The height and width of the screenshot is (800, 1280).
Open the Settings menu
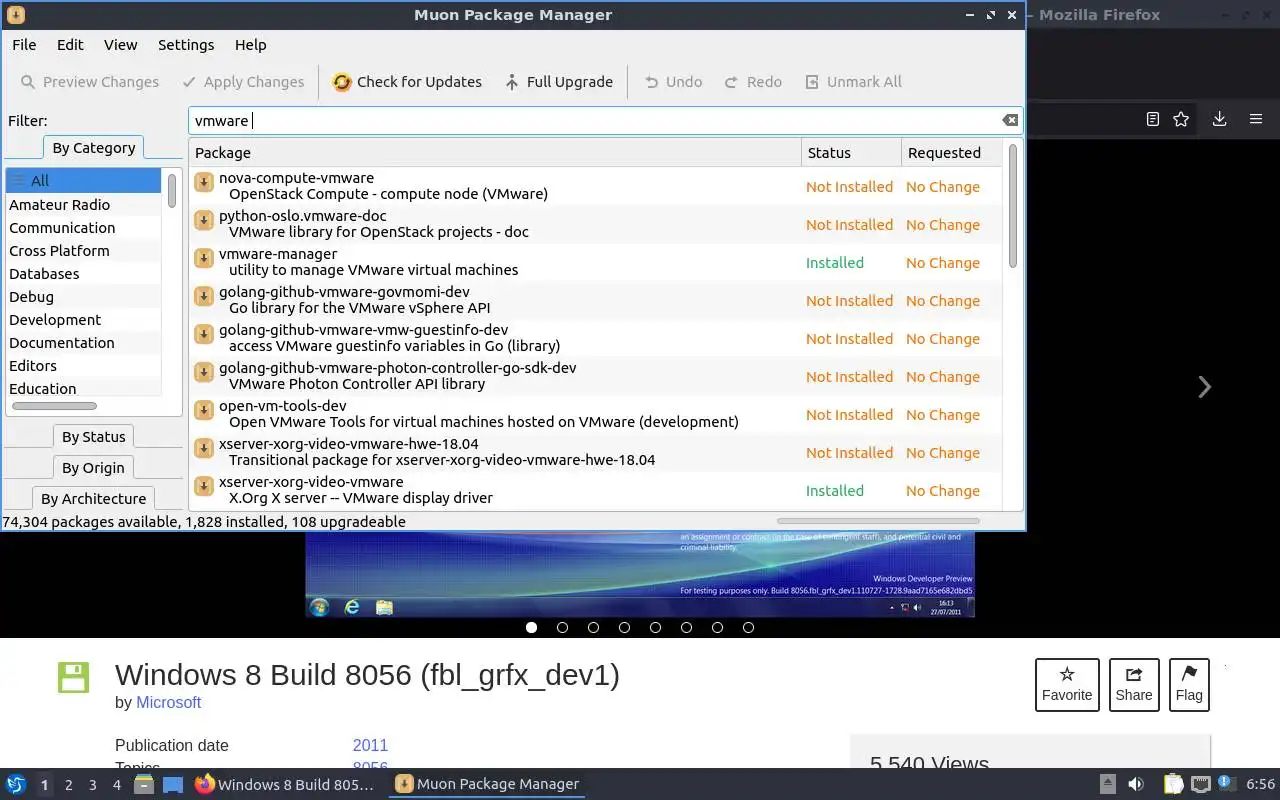(186, 45)
